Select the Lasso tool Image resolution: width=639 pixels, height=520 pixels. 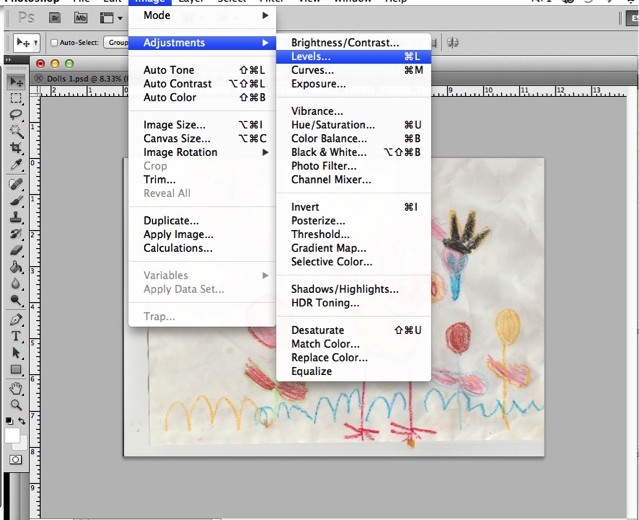(16, 115)
